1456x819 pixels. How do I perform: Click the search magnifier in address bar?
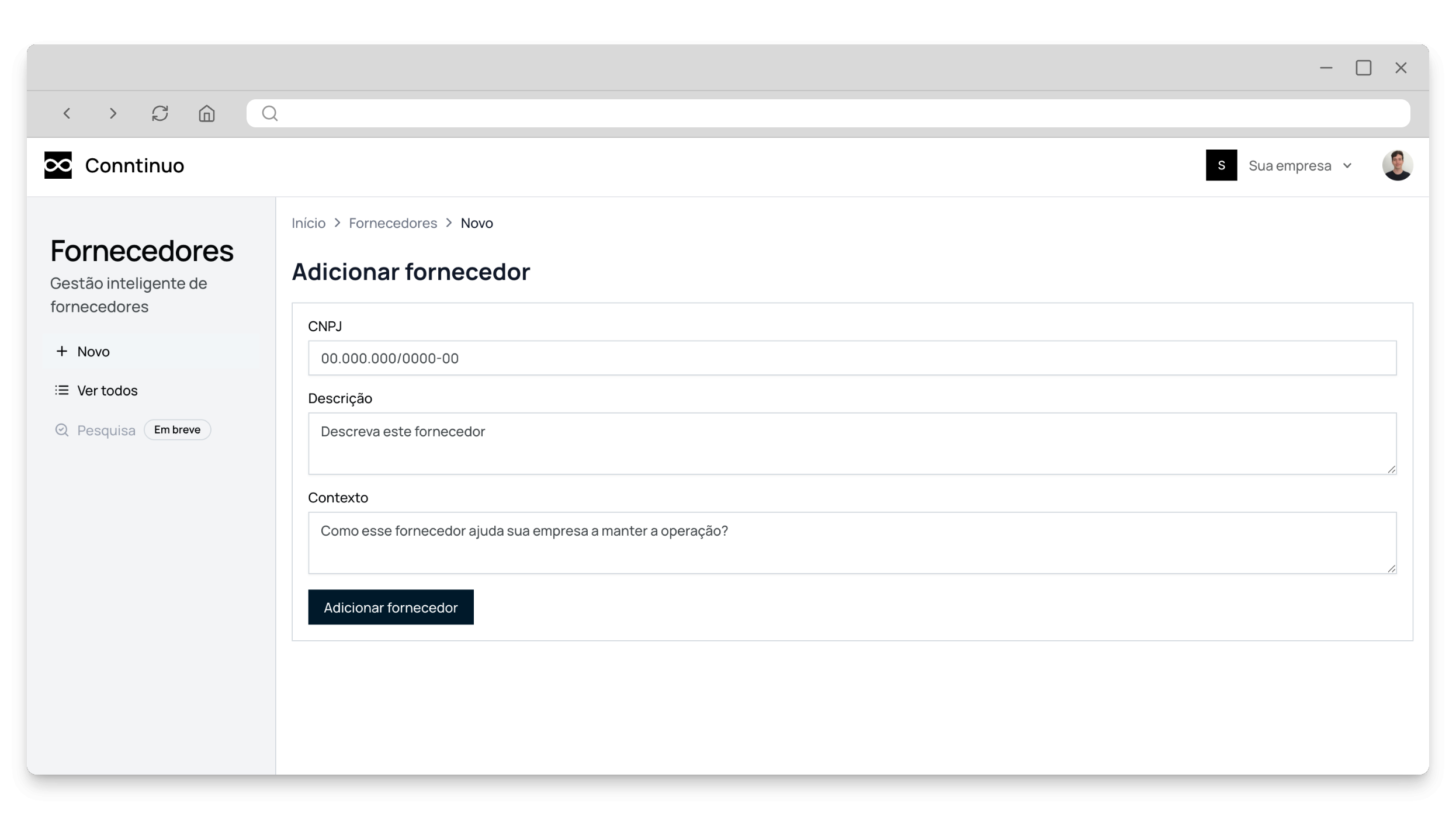[x=270, y=113]
